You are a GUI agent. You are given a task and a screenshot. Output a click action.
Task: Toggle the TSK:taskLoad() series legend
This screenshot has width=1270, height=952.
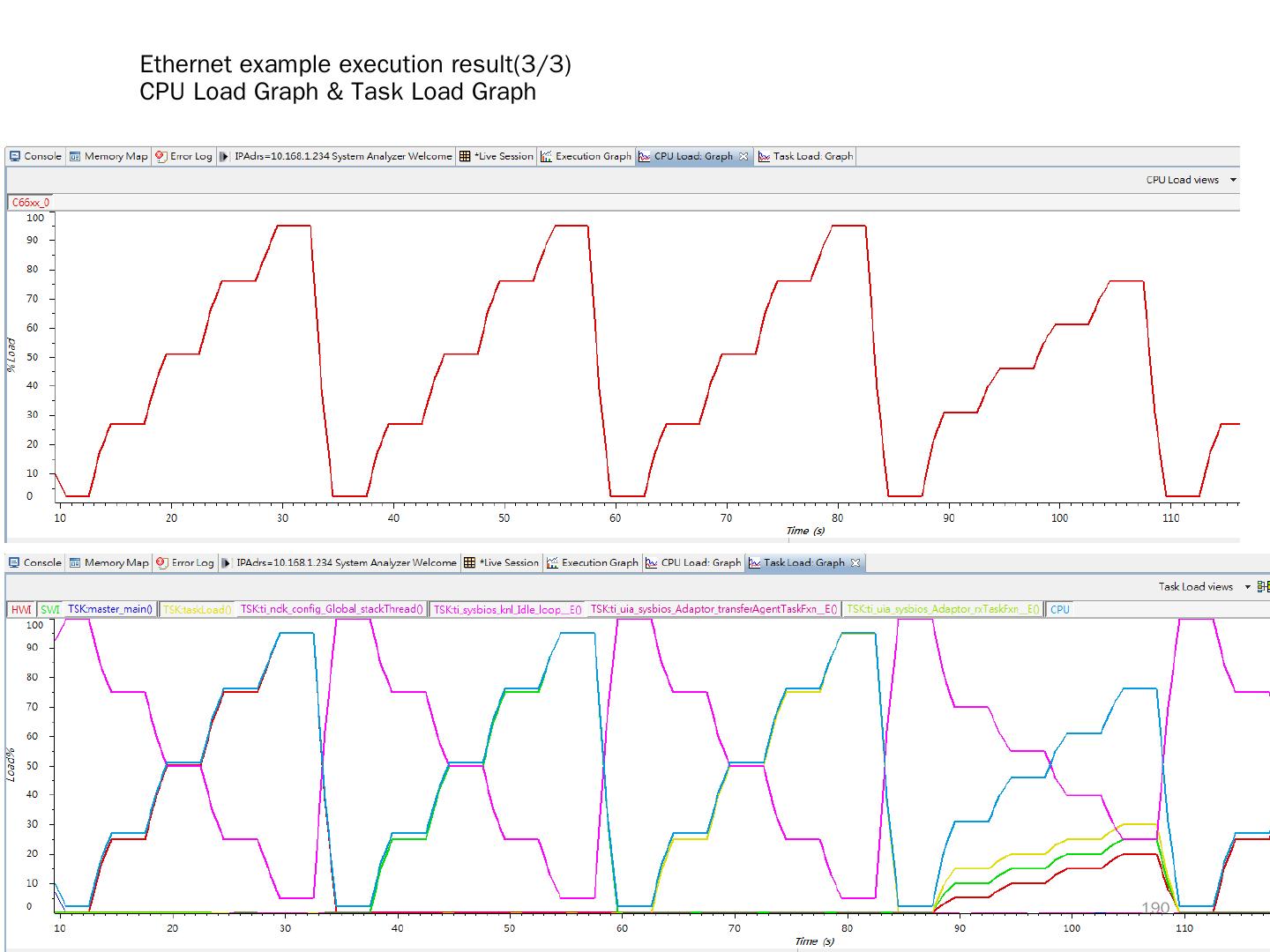(x=197, y=609)
